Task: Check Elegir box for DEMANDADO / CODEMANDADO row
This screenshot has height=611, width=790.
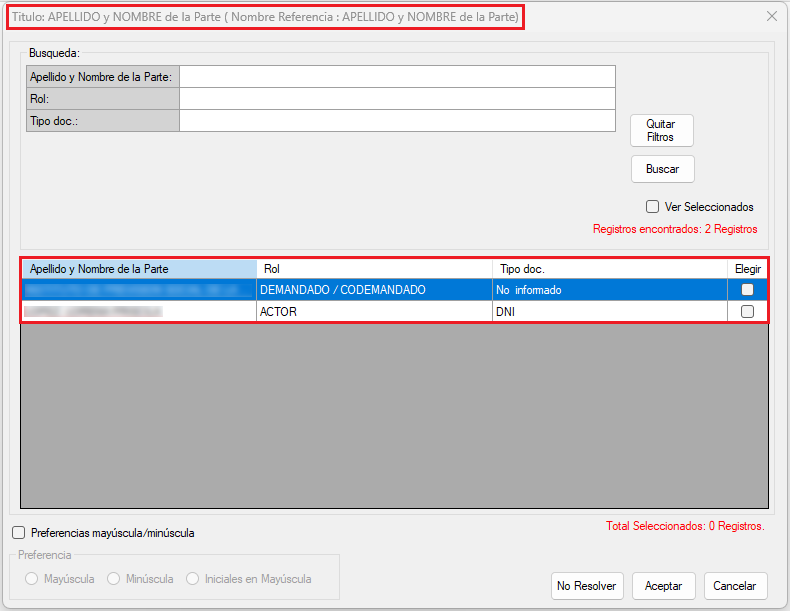Action: point(747,290)
